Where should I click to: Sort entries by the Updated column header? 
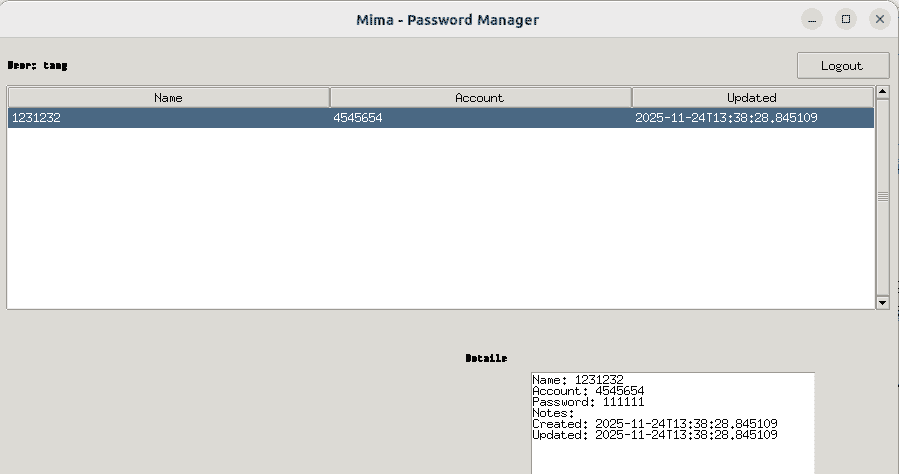(752, 97)
